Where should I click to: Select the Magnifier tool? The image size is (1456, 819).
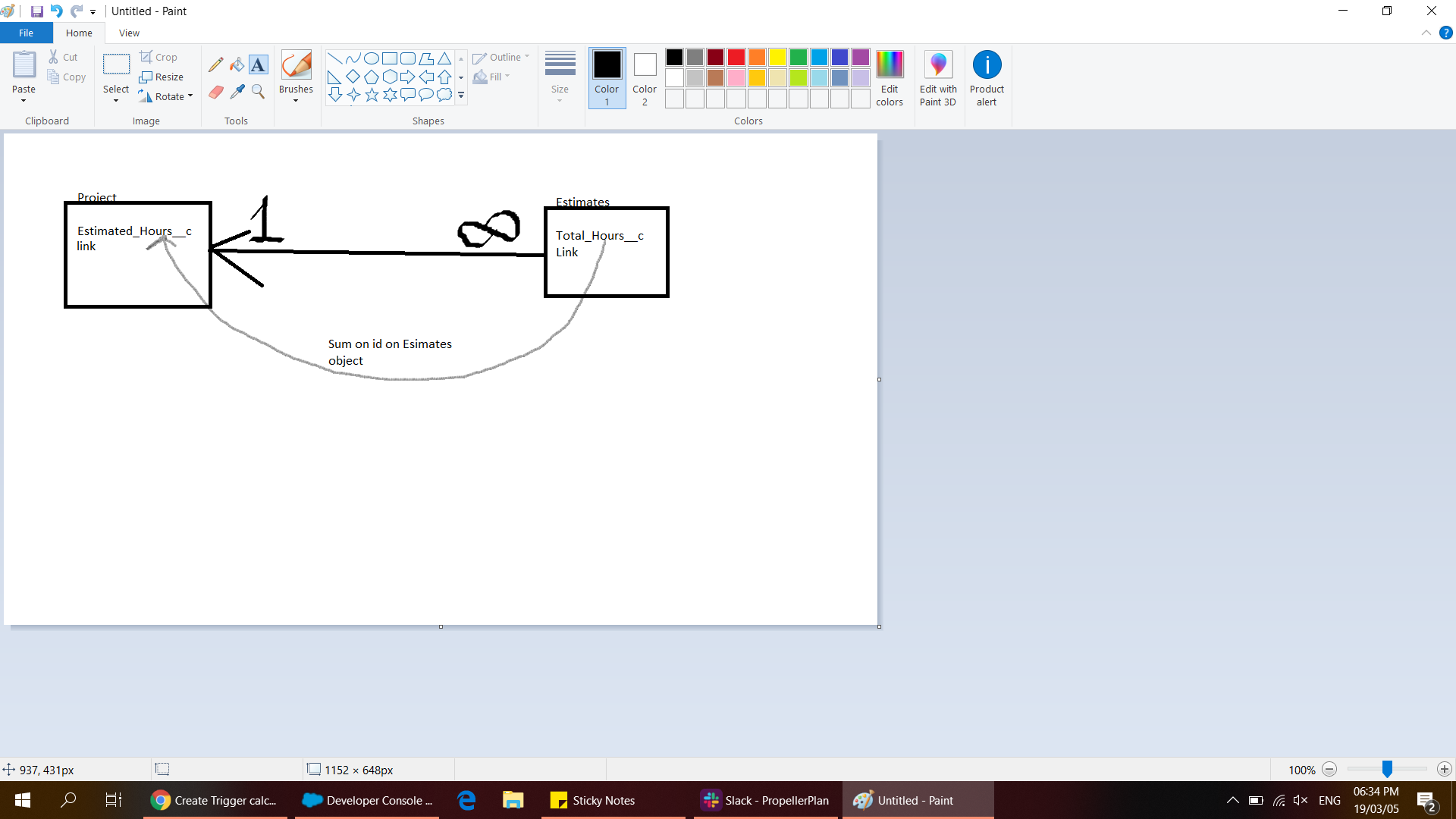(259, 92)
